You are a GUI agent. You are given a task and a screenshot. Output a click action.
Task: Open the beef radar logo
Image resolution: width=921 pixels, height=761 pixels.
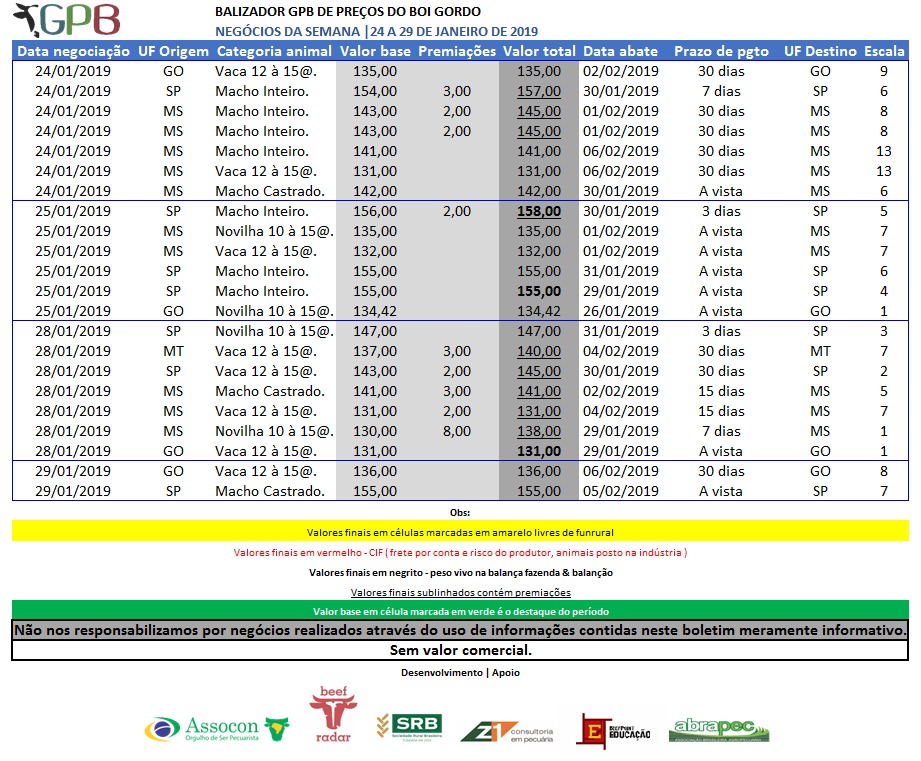331,714
